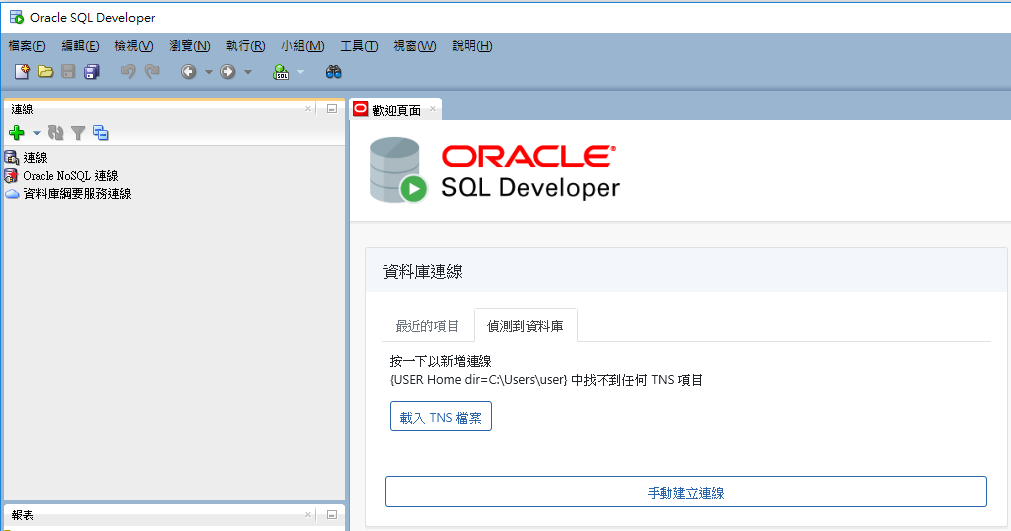This screenshot has width=1011, height=531.
Task: Open the 瀏覽(N) menu
Action: [190, 46]
